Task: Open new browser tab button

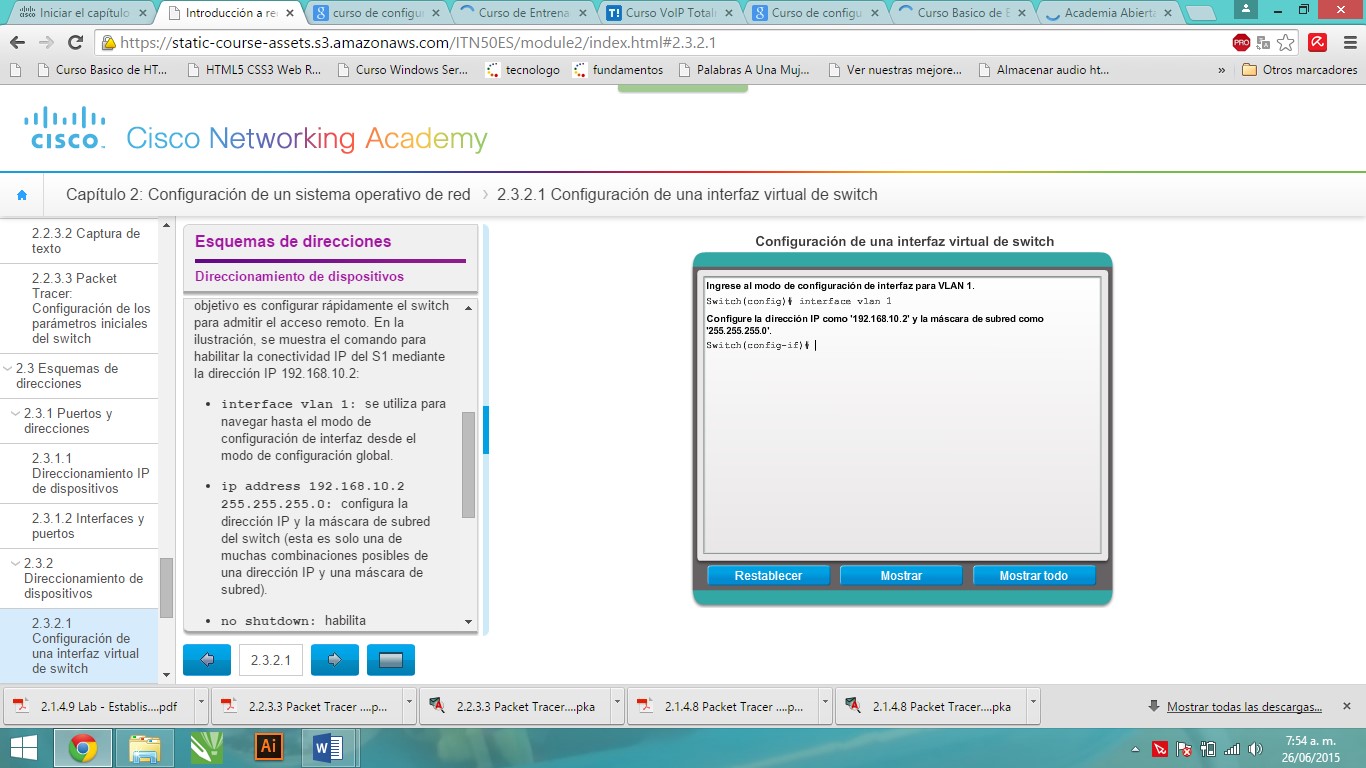Action: (x=1201, y=13)
